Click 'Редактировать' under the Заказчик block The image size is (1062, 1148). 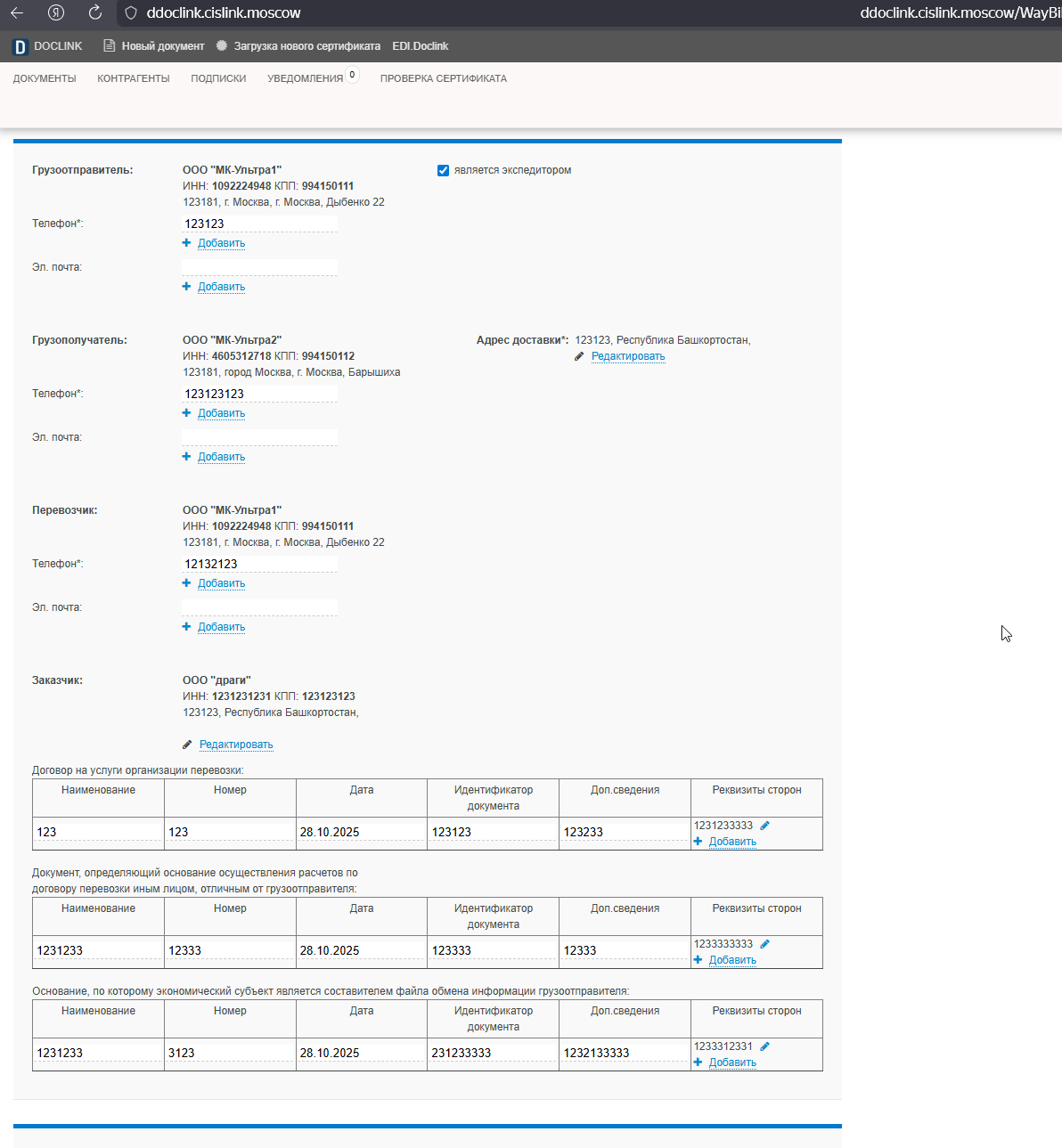tap(236, 745)
